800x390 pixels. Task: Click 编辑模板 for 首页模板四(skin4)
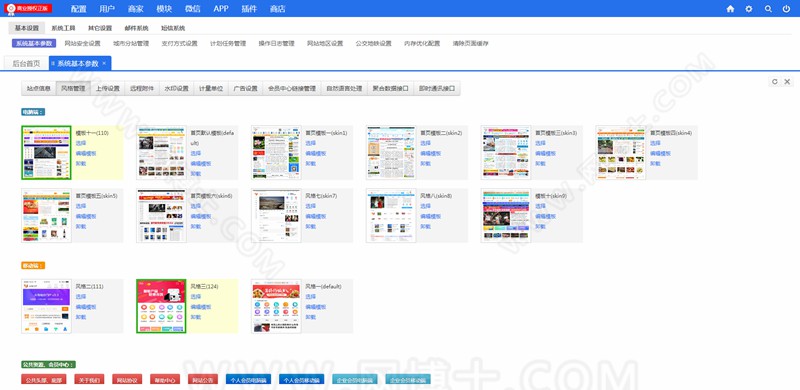[660, 153]
